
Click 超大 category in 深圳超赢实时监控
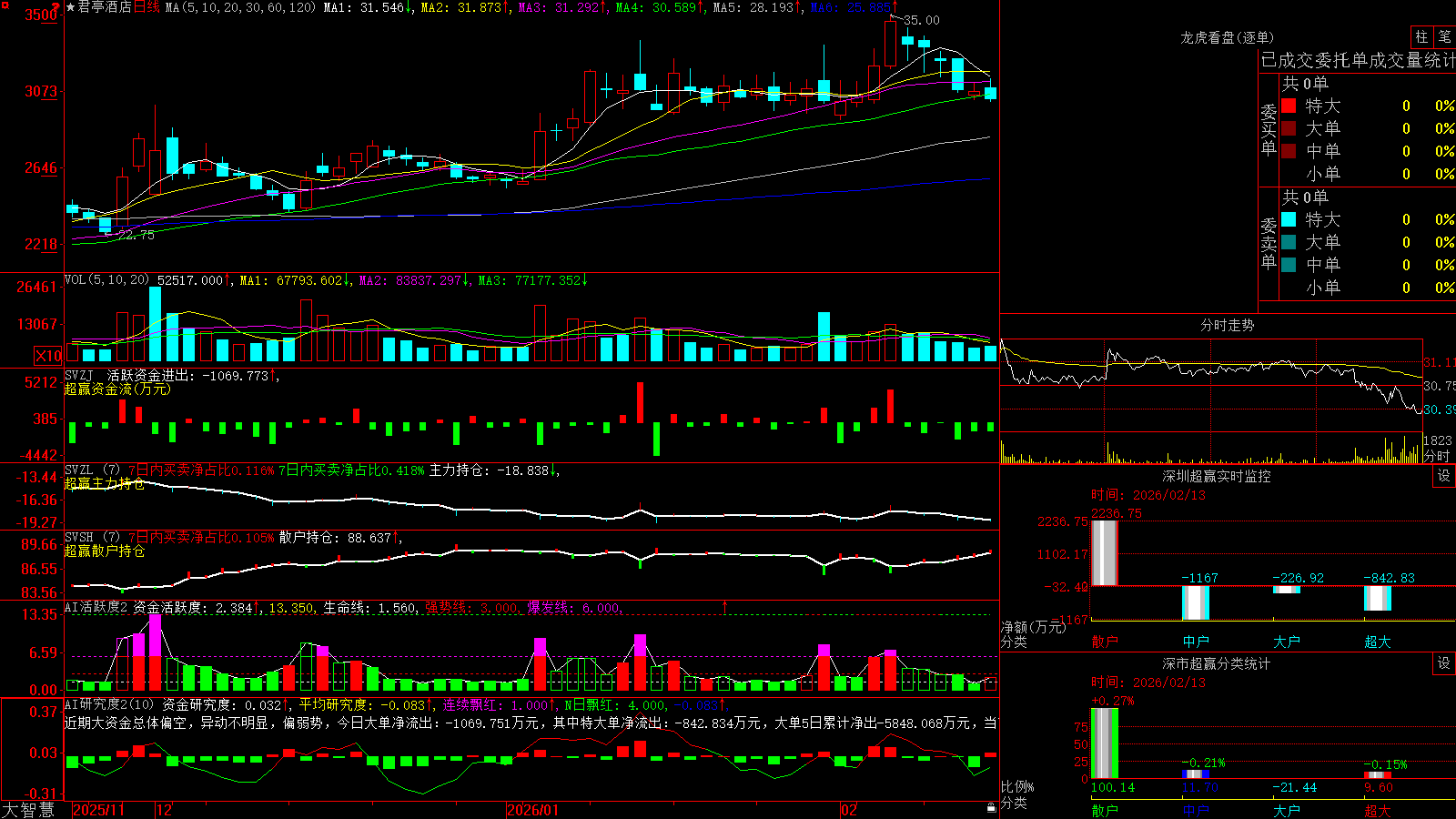tap(1378, 642)
